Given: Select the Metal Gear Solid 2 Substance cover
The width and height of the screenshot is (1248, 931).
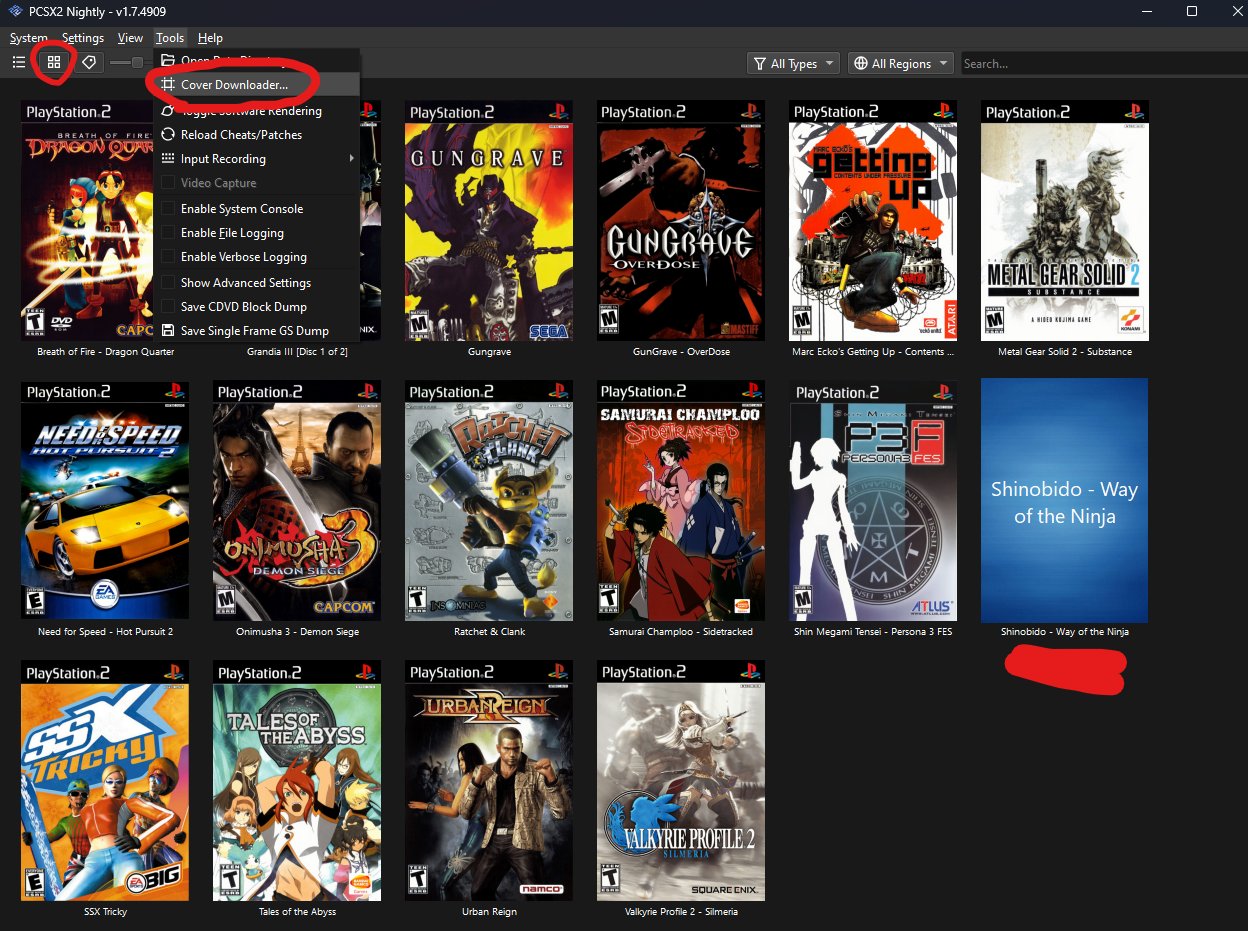Looking at the screenshot, I should point(1065,221).
